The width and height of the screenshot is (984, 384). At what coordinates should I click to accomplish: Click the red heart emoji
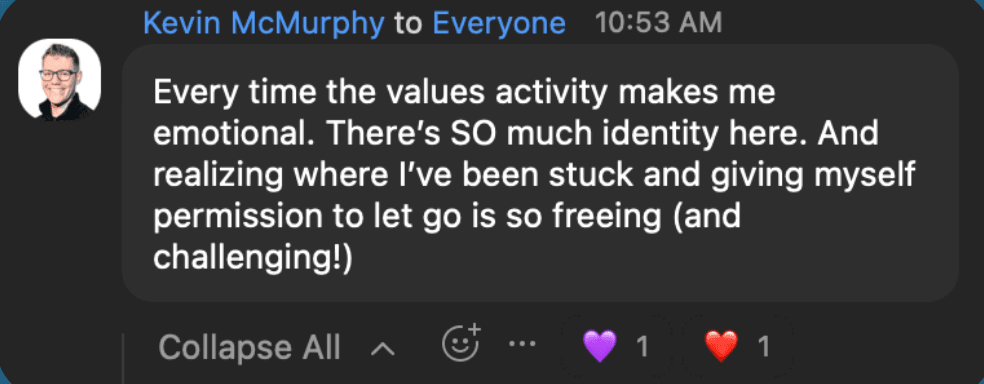pyautogui.click(x=721, y=346)
